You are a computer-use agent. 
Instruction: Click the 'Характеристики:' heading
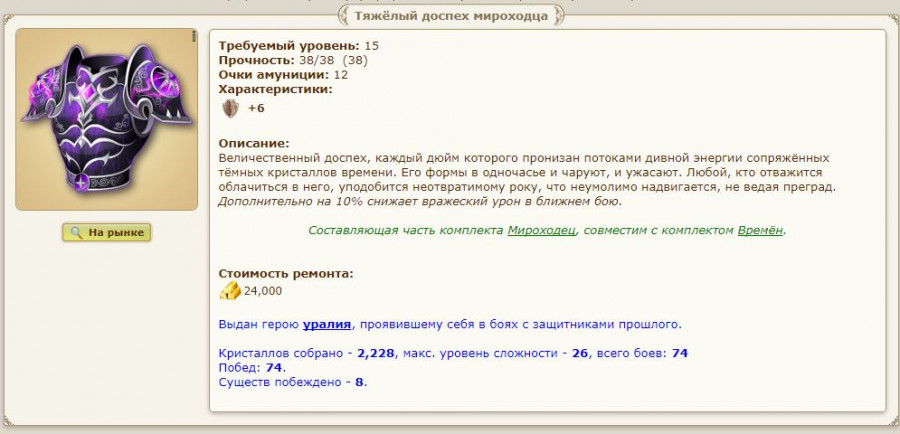pos(276,89)
